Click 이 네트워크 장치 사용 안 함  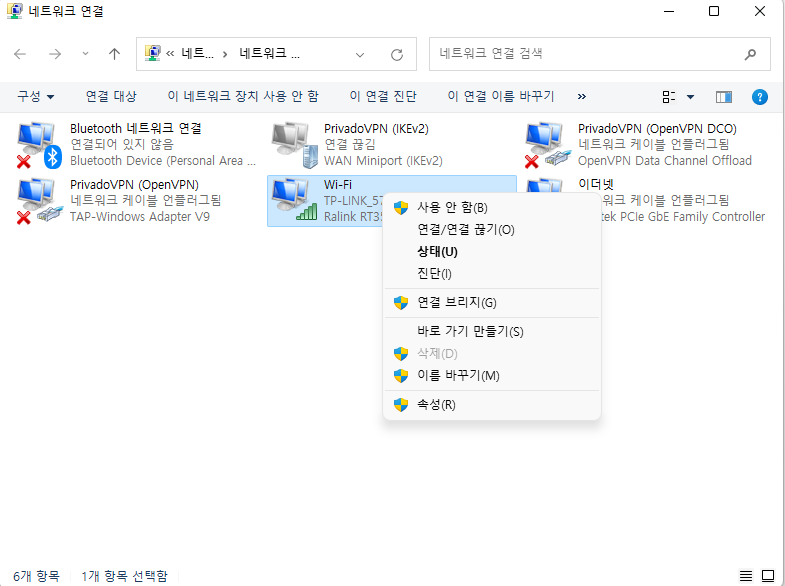point(243,96)
